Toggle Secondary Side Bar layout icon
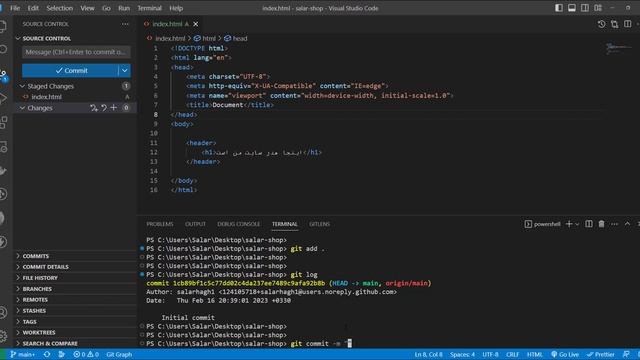This screenshot has width=640, height=360. [x=585, y=8]
